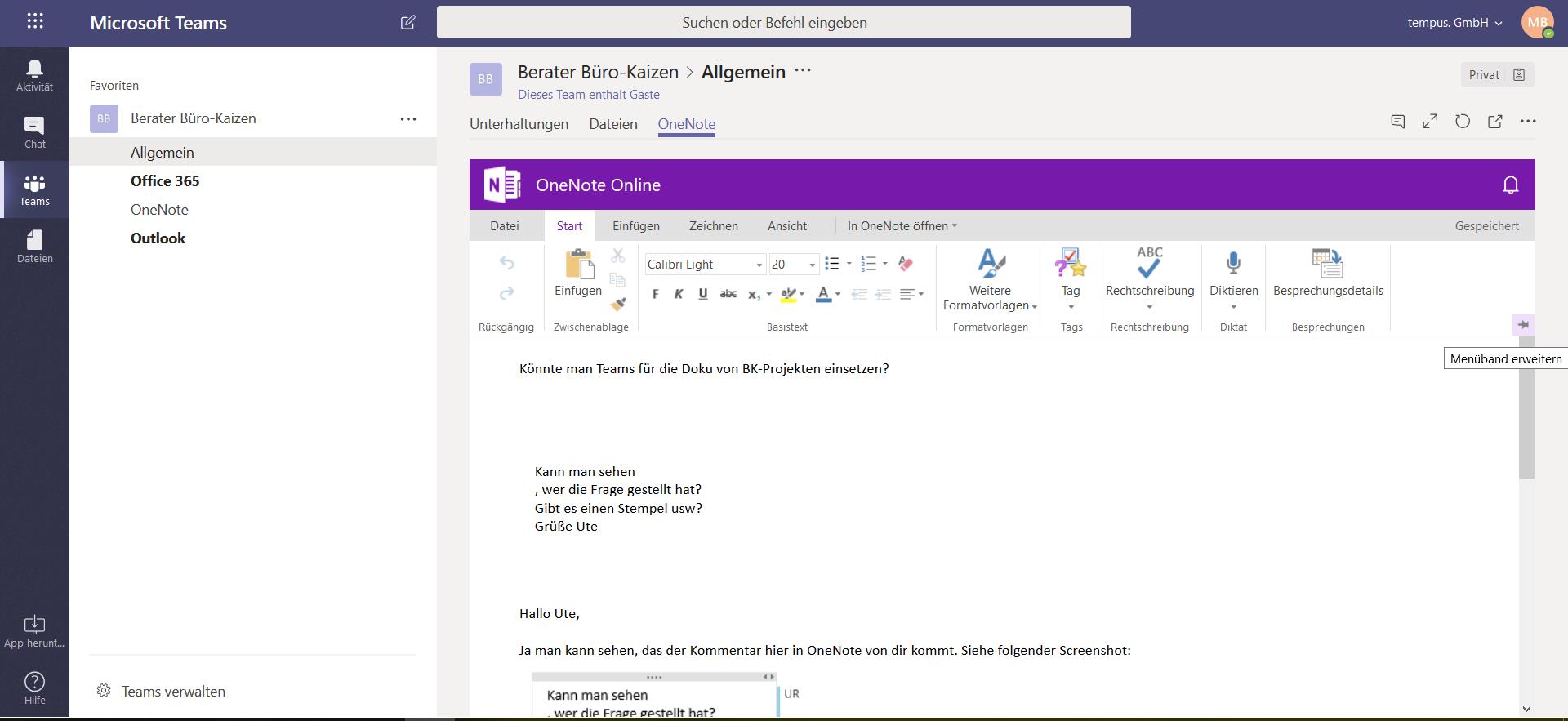Click the OneNote Online logo
Image resolution: width=1568 pixels, height=721 pixels.
tap(502, 185)
